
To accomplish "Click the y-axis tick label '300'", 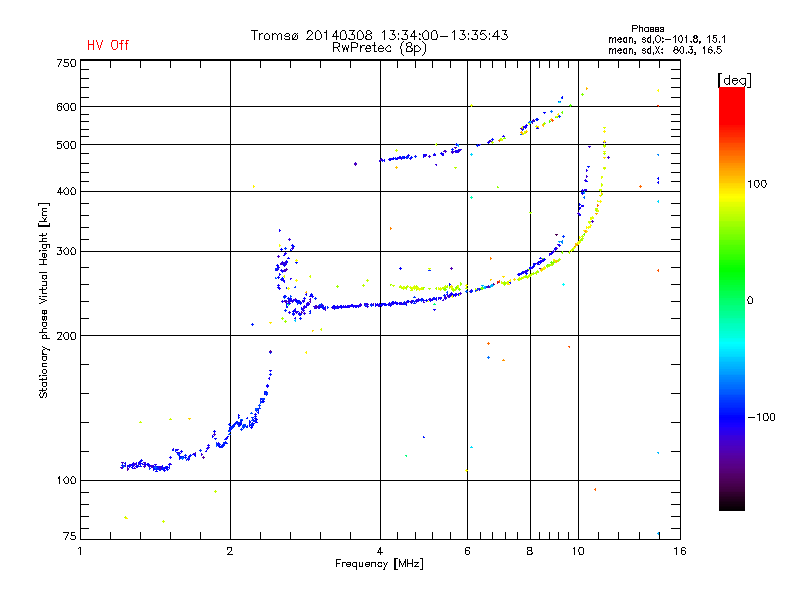I will [66, 251].
